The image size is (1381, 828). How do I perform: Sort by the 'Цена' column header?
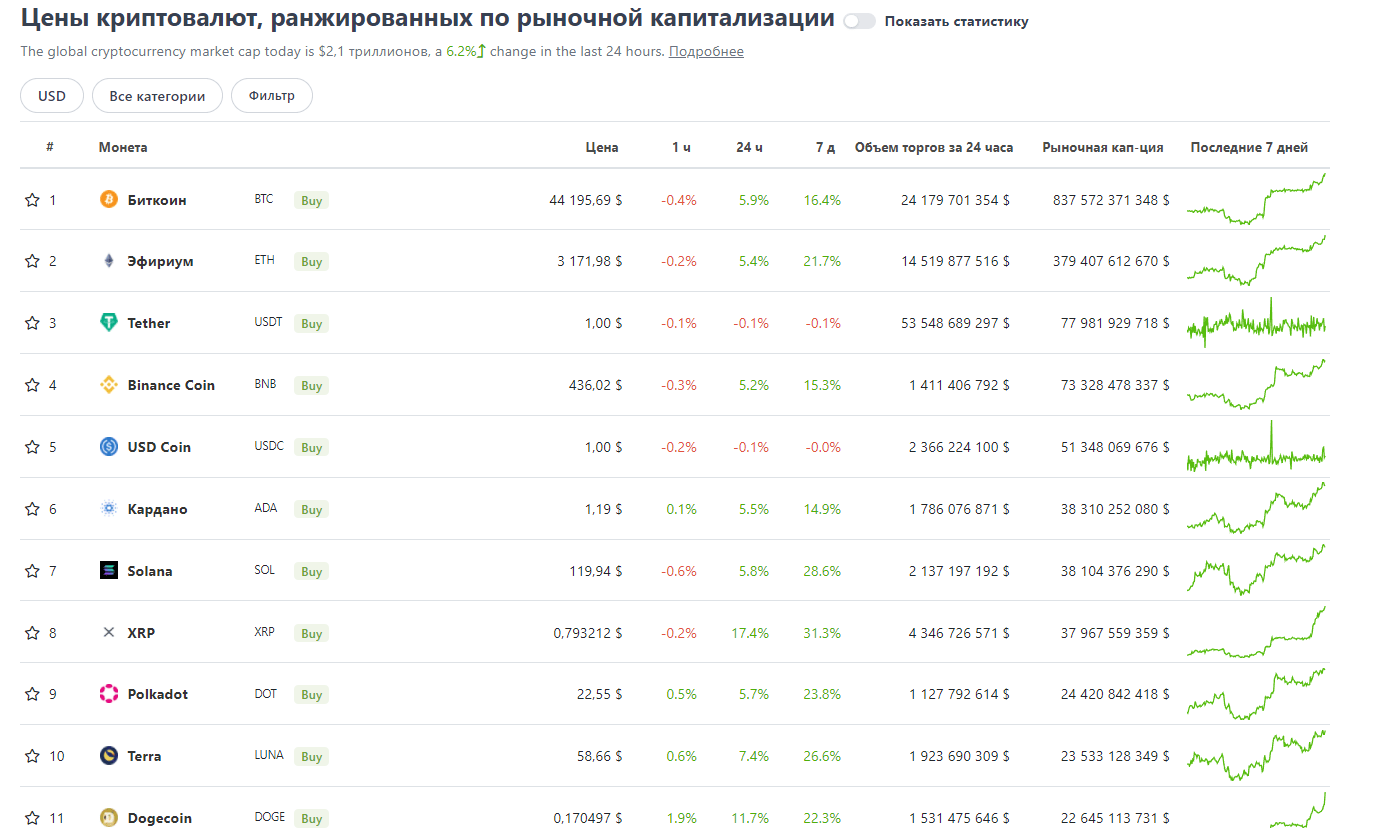point(602,147)
